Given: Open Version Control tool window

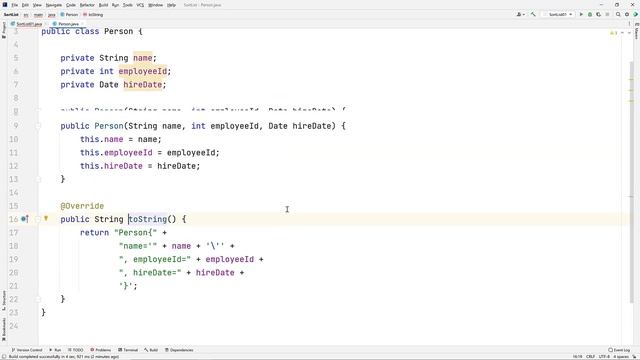Looking at the screenshot, I should click(27, 350).
